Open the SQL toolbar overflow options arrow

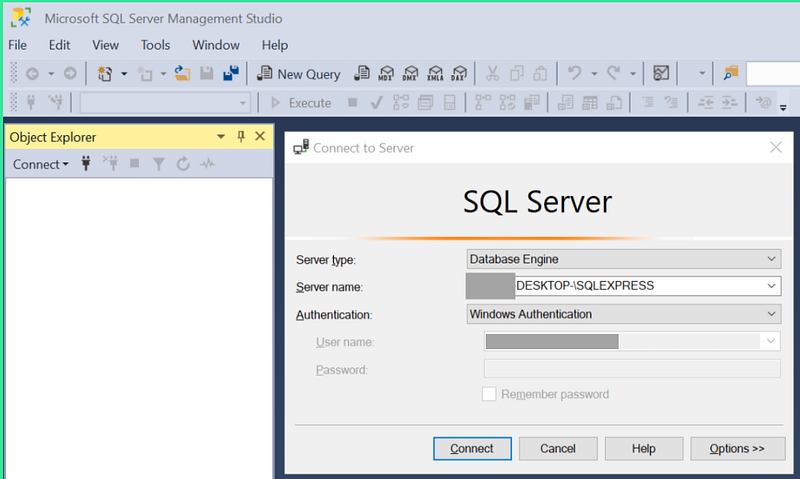coord(783,107)
